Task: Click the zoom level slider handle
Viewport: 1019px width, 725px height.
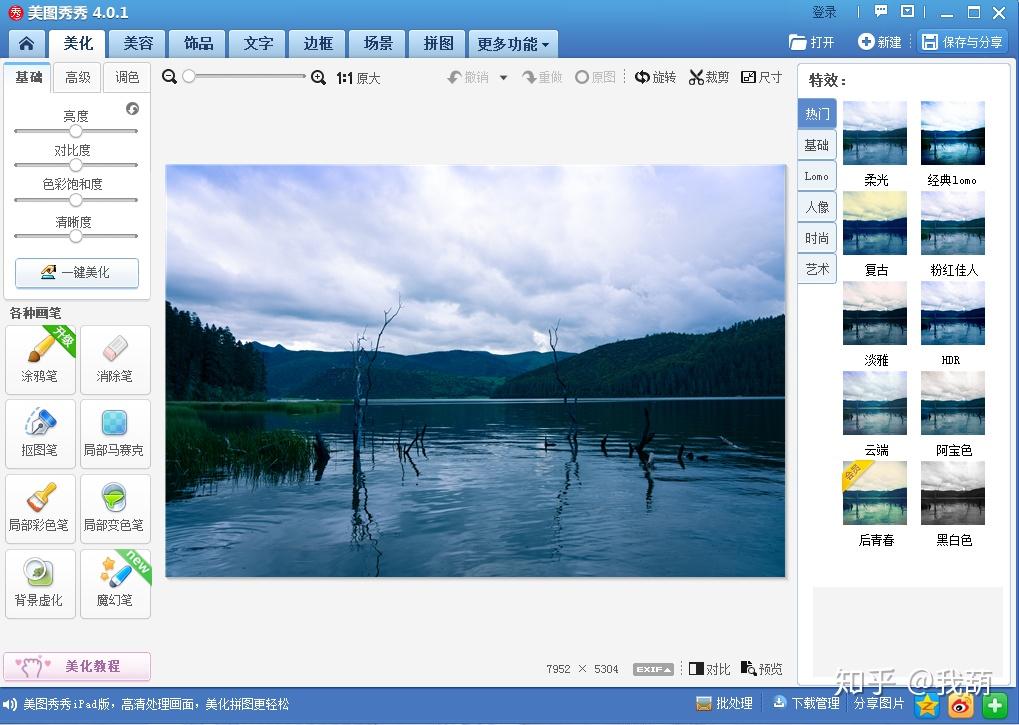Action: 189,77
